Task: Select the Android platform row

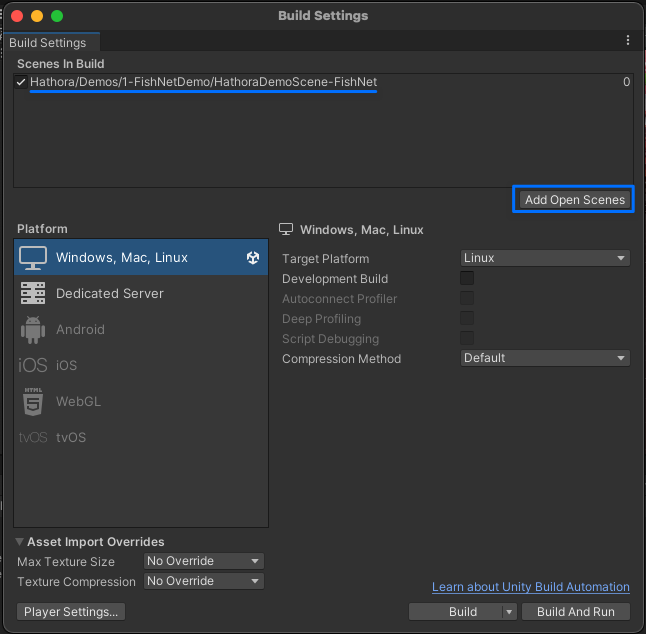Action: pos(141,330)
